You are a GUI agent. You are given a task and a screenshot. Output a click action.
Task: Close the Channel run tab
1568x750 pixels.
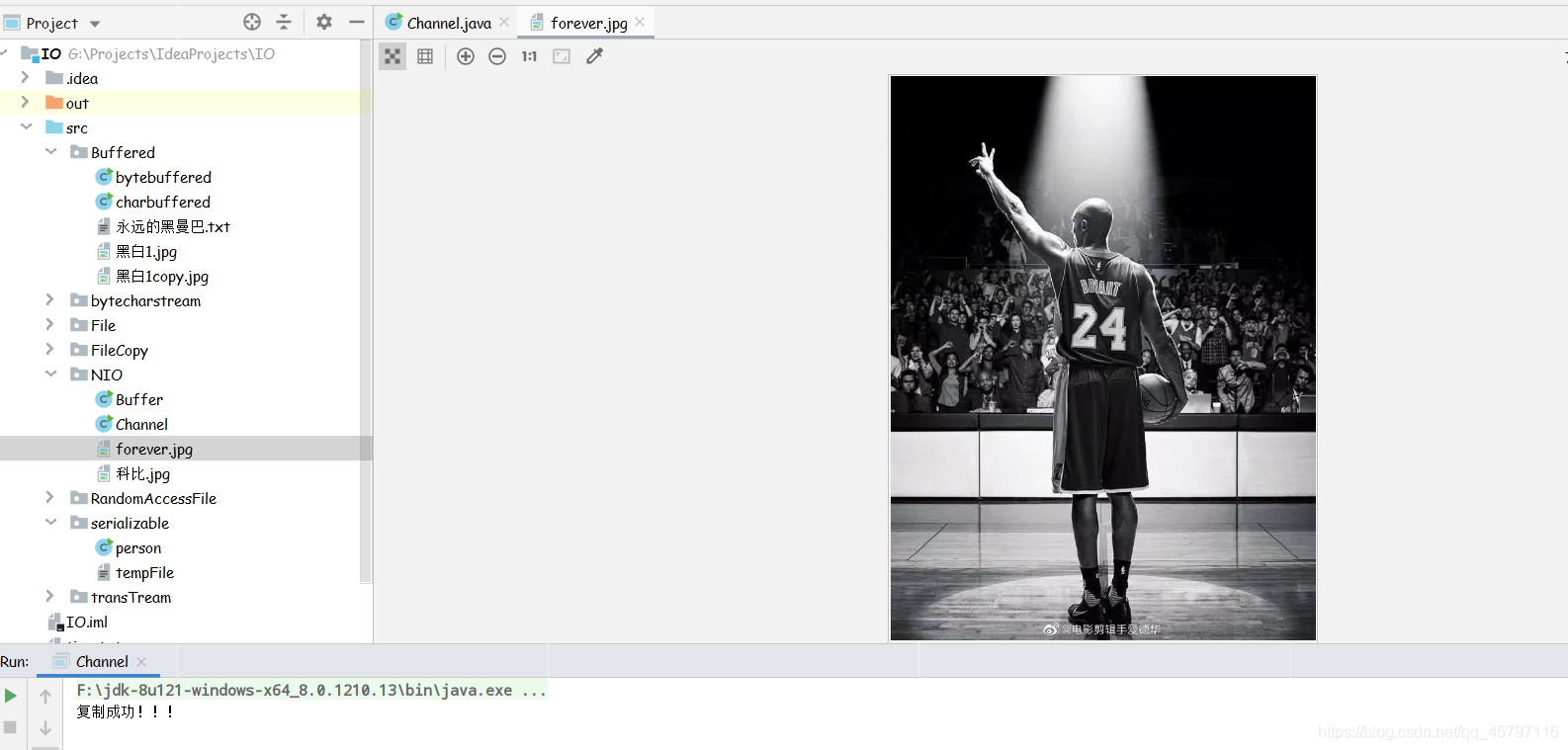[x=141, y=662]
